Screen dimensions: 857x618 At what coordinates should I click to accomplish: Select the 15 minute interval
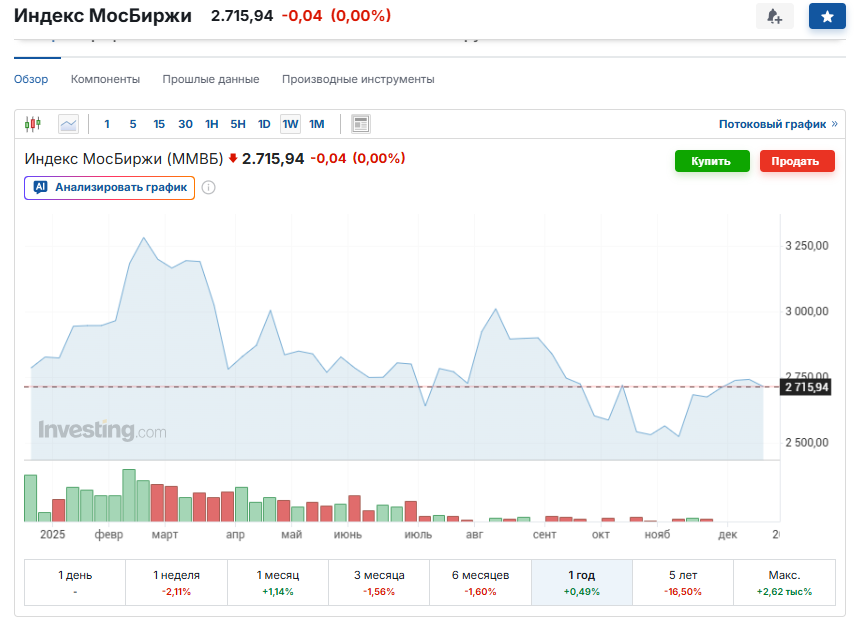tap(159, 124)
